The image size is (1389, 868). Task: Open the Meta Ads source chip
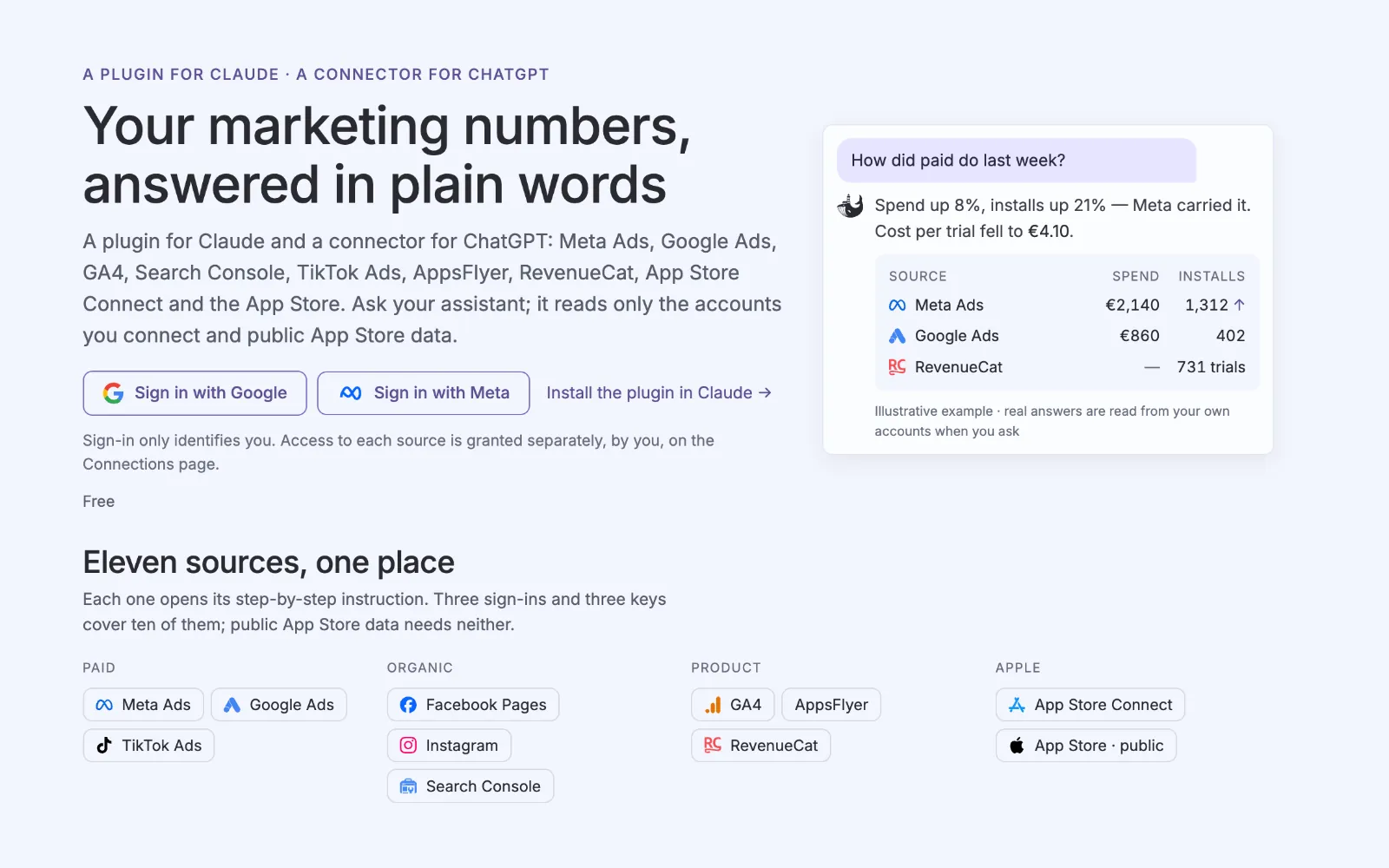click(x=143, y=705)
